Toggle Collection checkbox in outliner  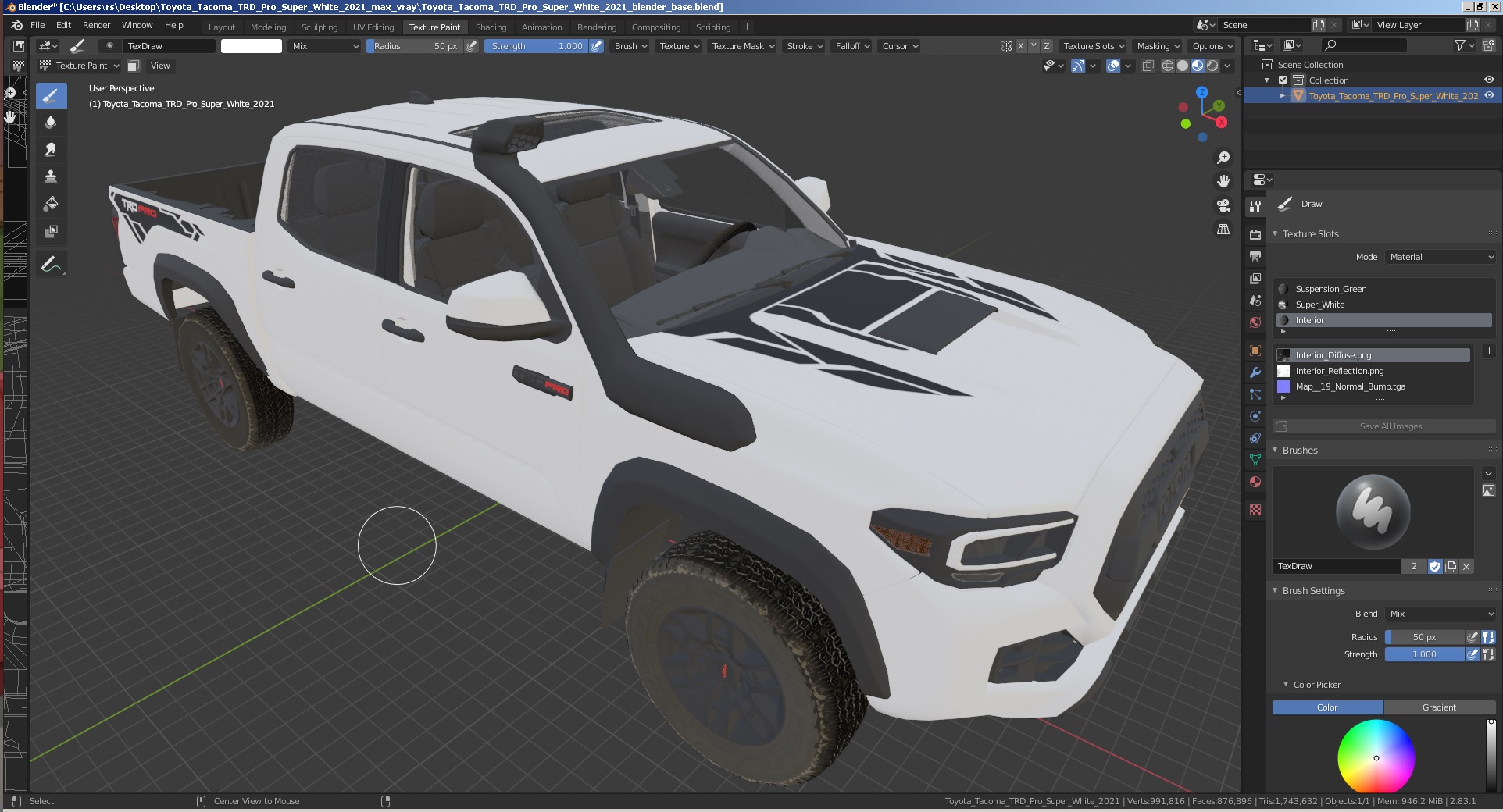1283,80
